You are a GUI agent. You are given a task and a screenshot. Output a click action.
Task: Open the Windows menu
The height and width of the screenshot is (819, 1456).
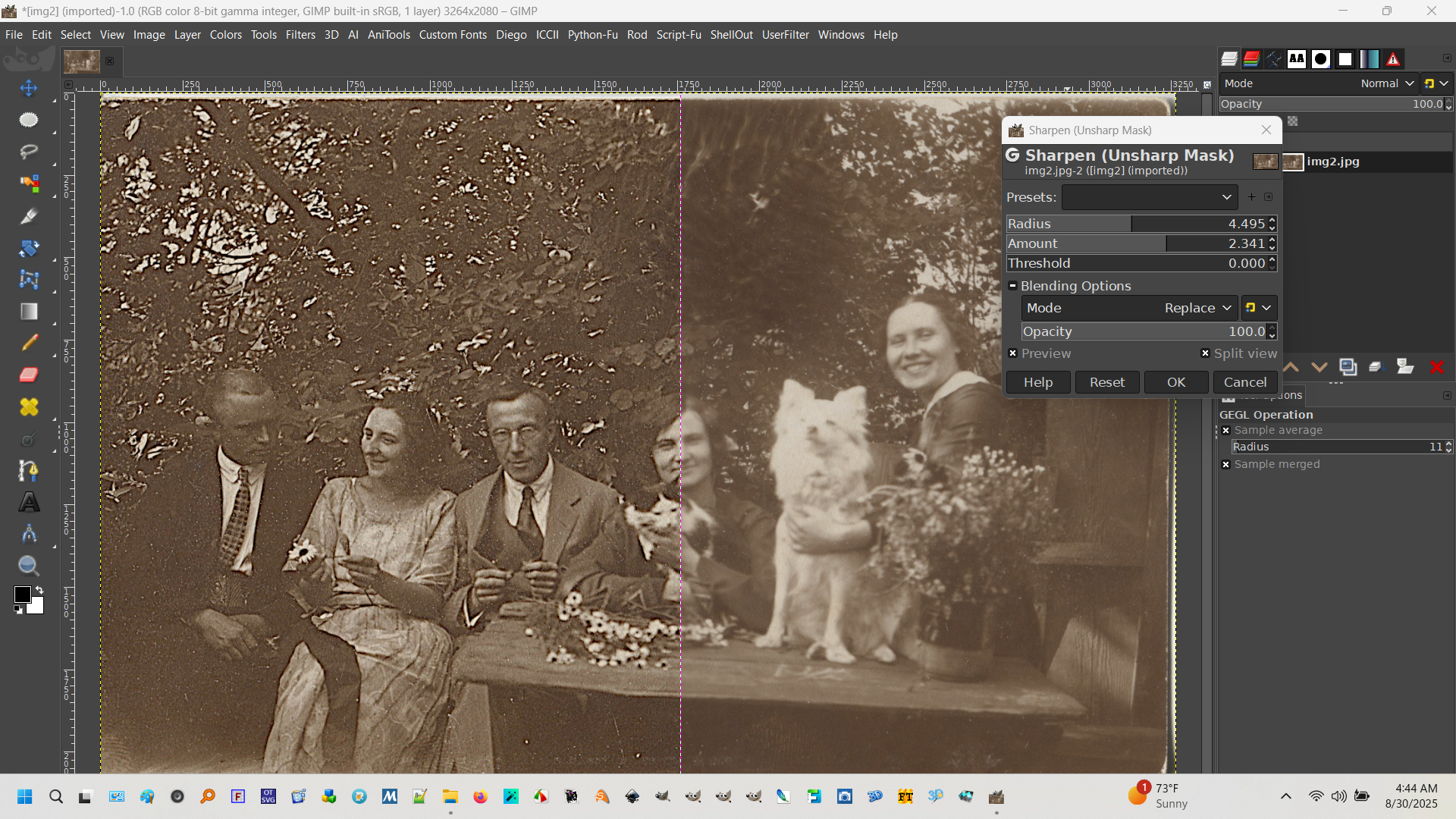[841, 35]
